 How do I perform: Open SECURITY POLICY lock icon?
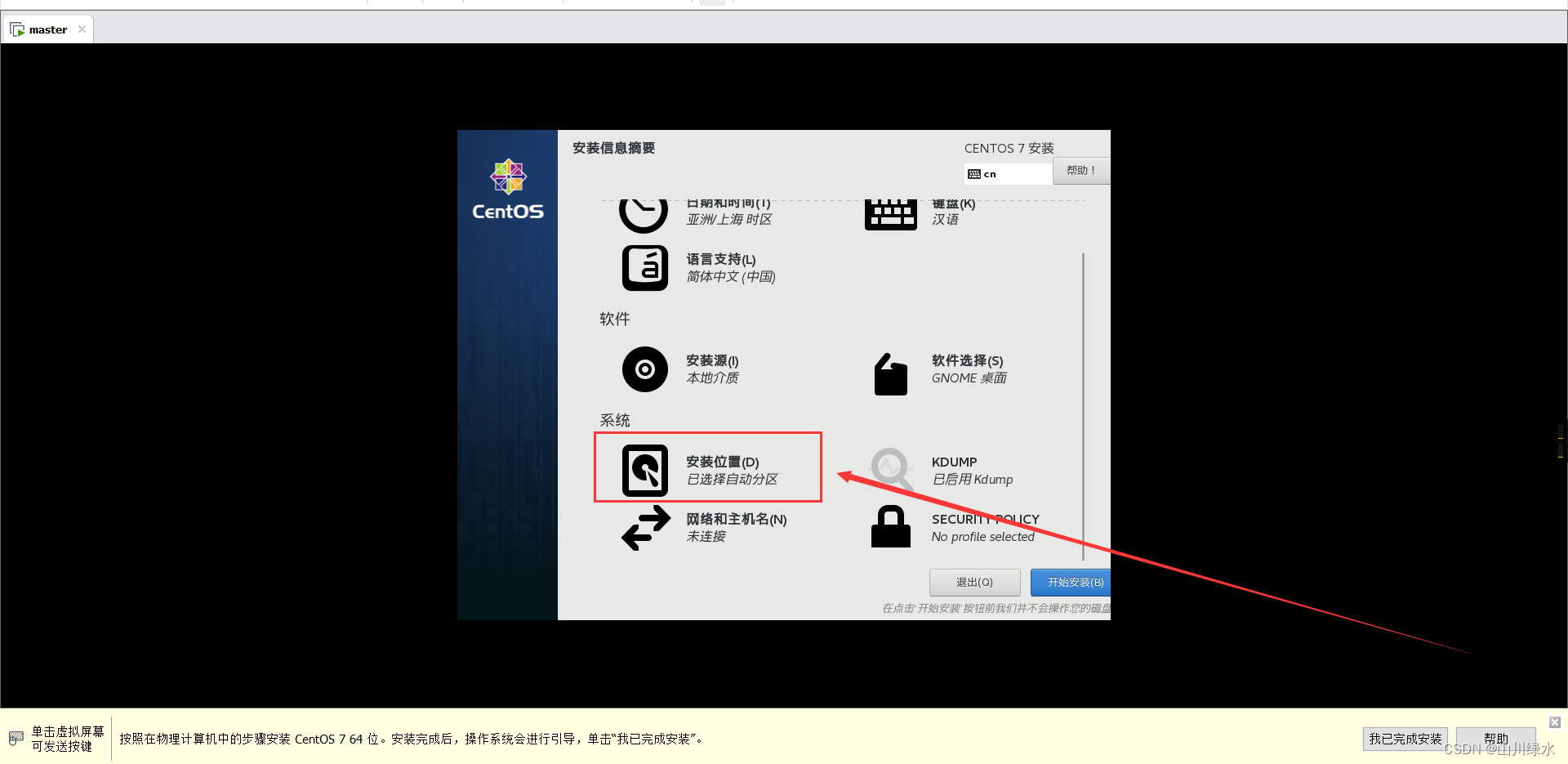tap(890, 527)
